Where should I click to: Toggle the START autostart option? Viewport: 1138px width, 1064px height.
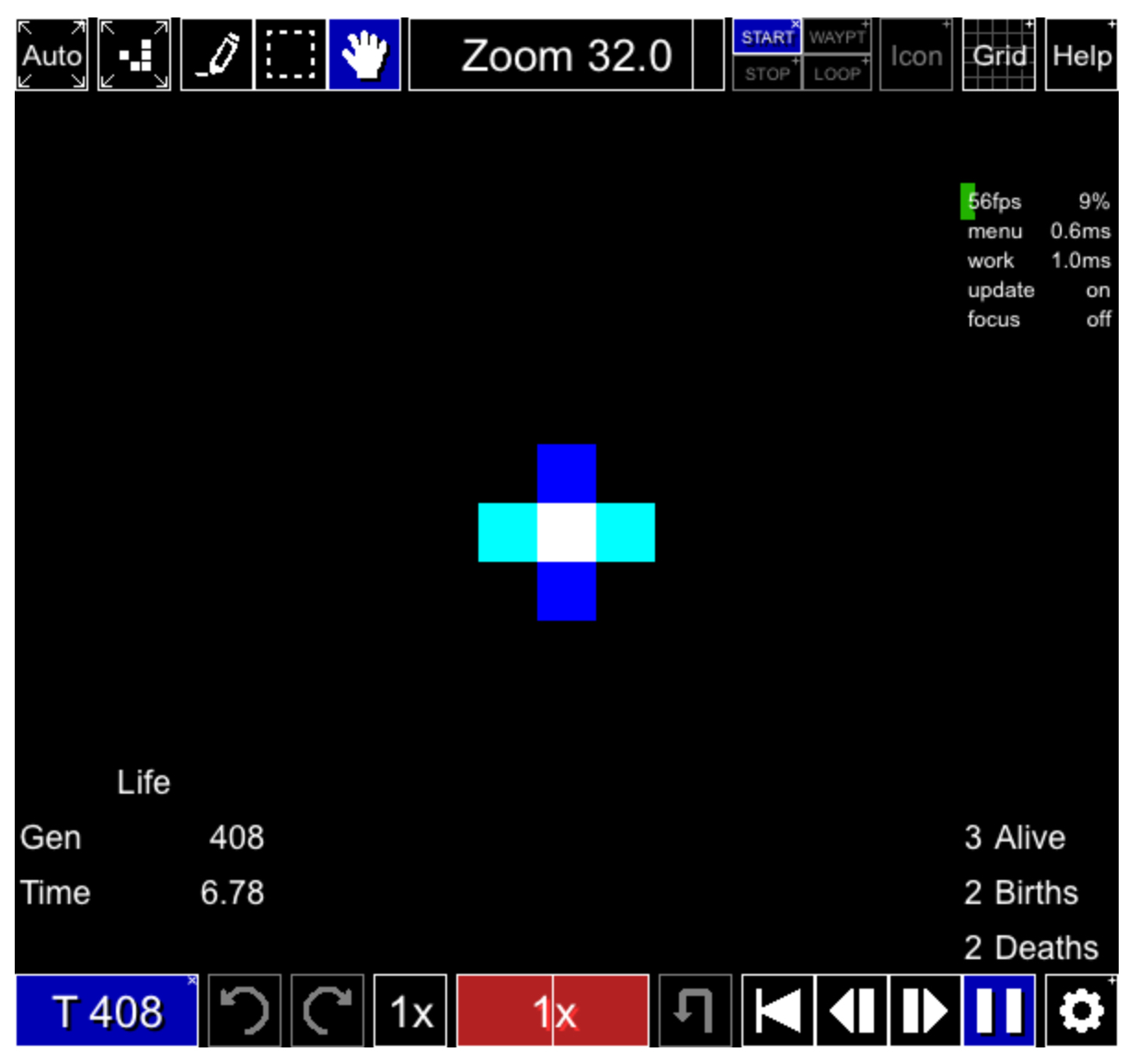coord(767,37)
